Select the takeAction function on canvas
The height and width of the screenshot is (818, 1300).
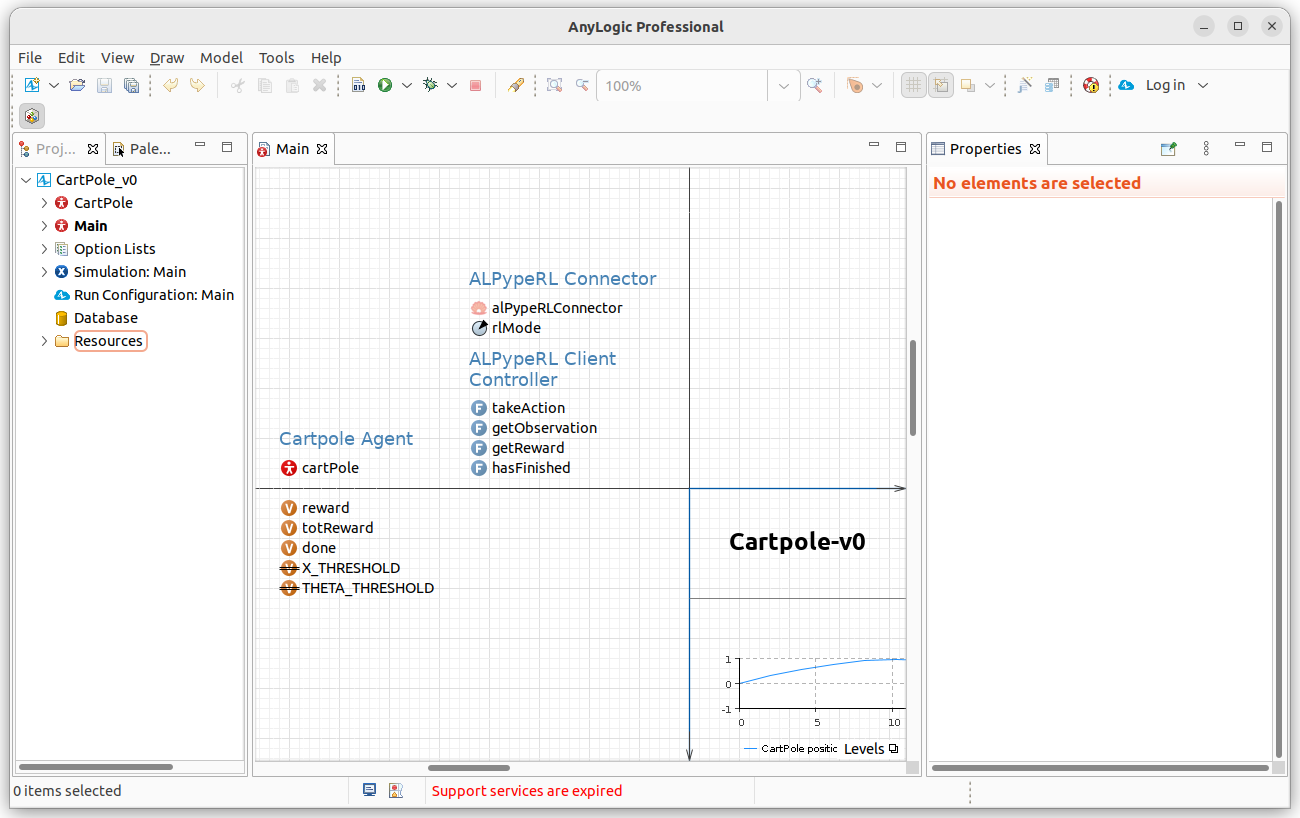[518, 408]
